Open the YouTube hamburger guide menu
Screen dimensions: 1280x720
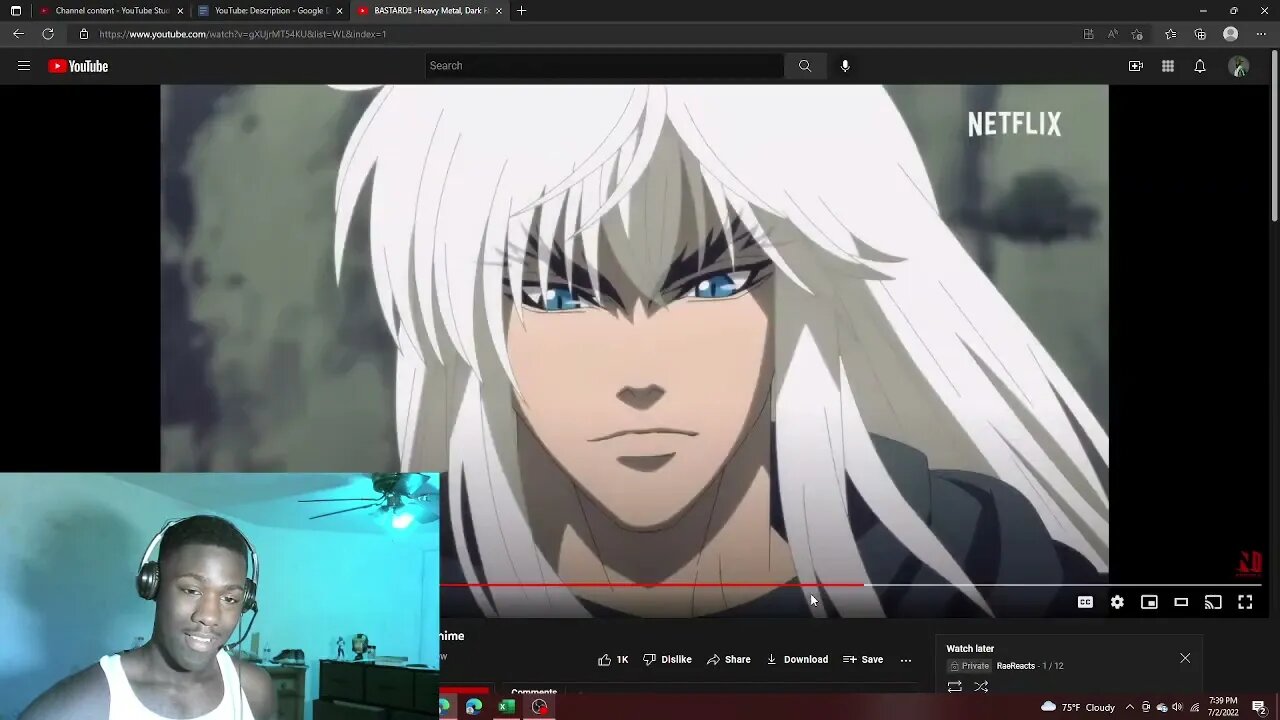coord(24,66)
